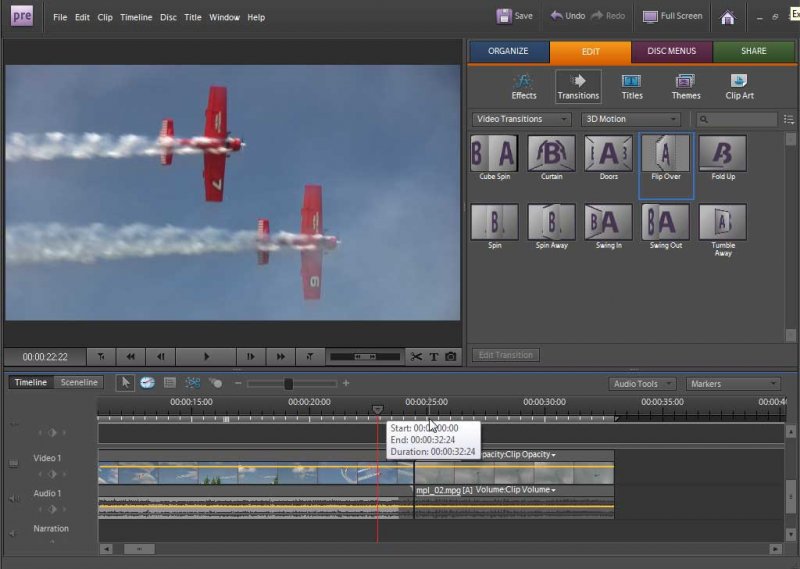Open the Themes panel
Screen dimensions: 800x569
tap(685, 86)
